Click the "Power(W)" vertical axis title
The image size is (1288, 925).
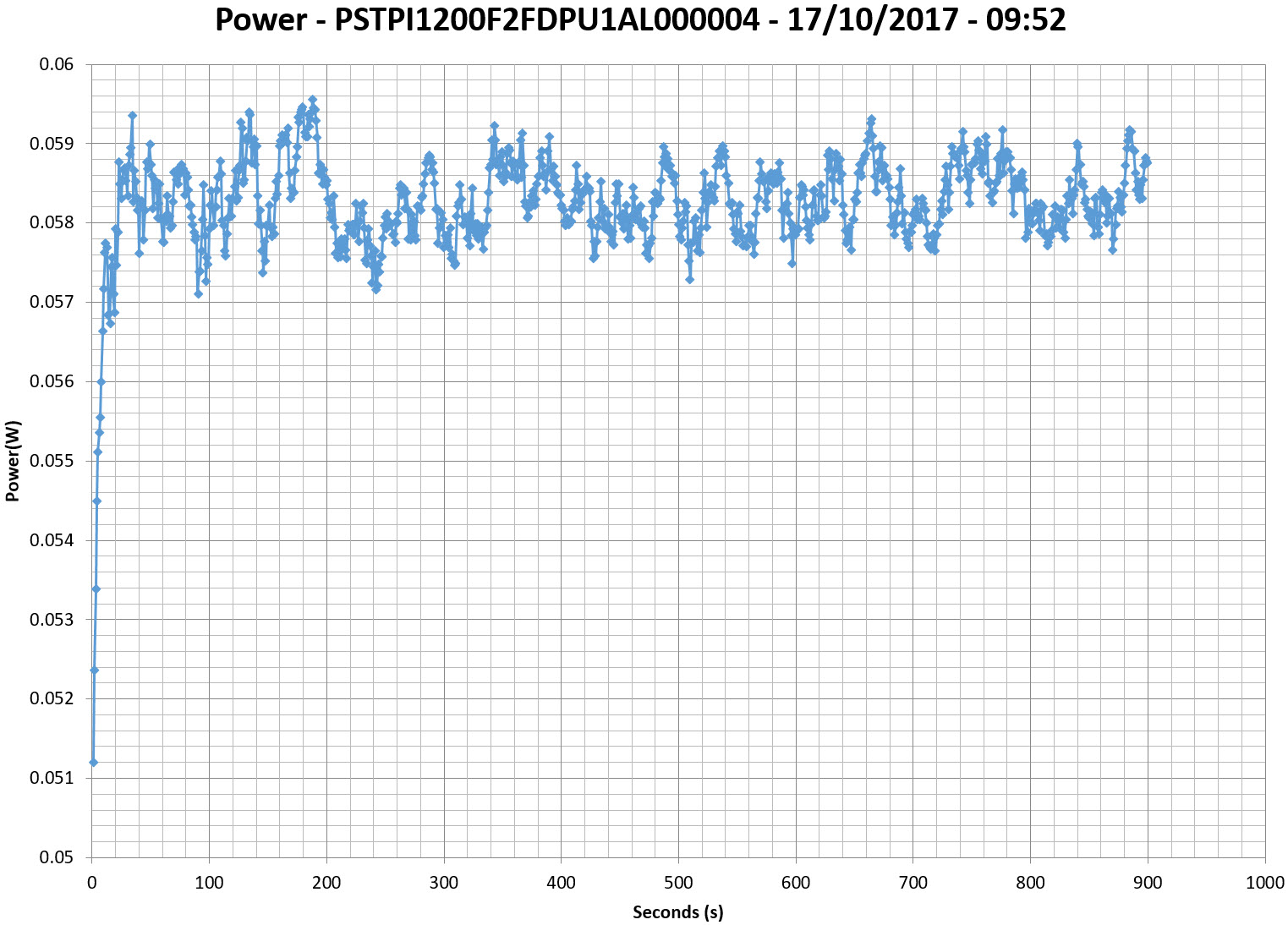[x=13, y=461]
